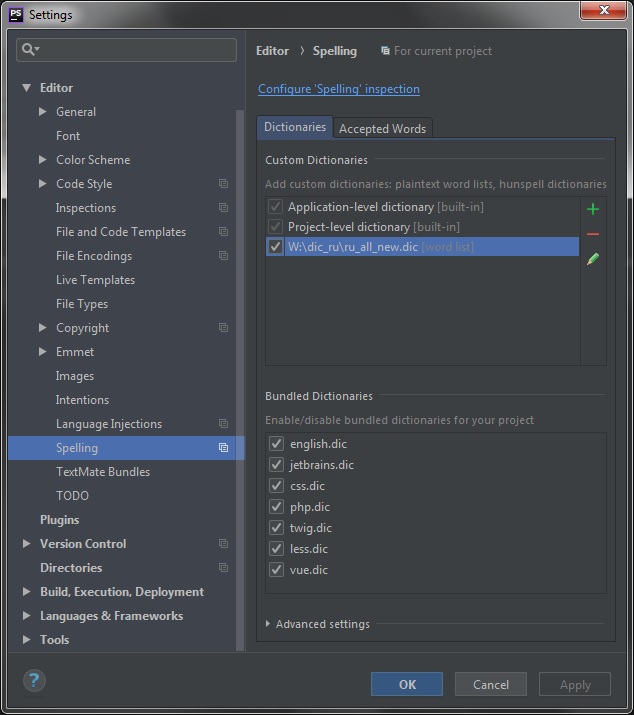Collapse the Editor tree node

click(27, 88)
